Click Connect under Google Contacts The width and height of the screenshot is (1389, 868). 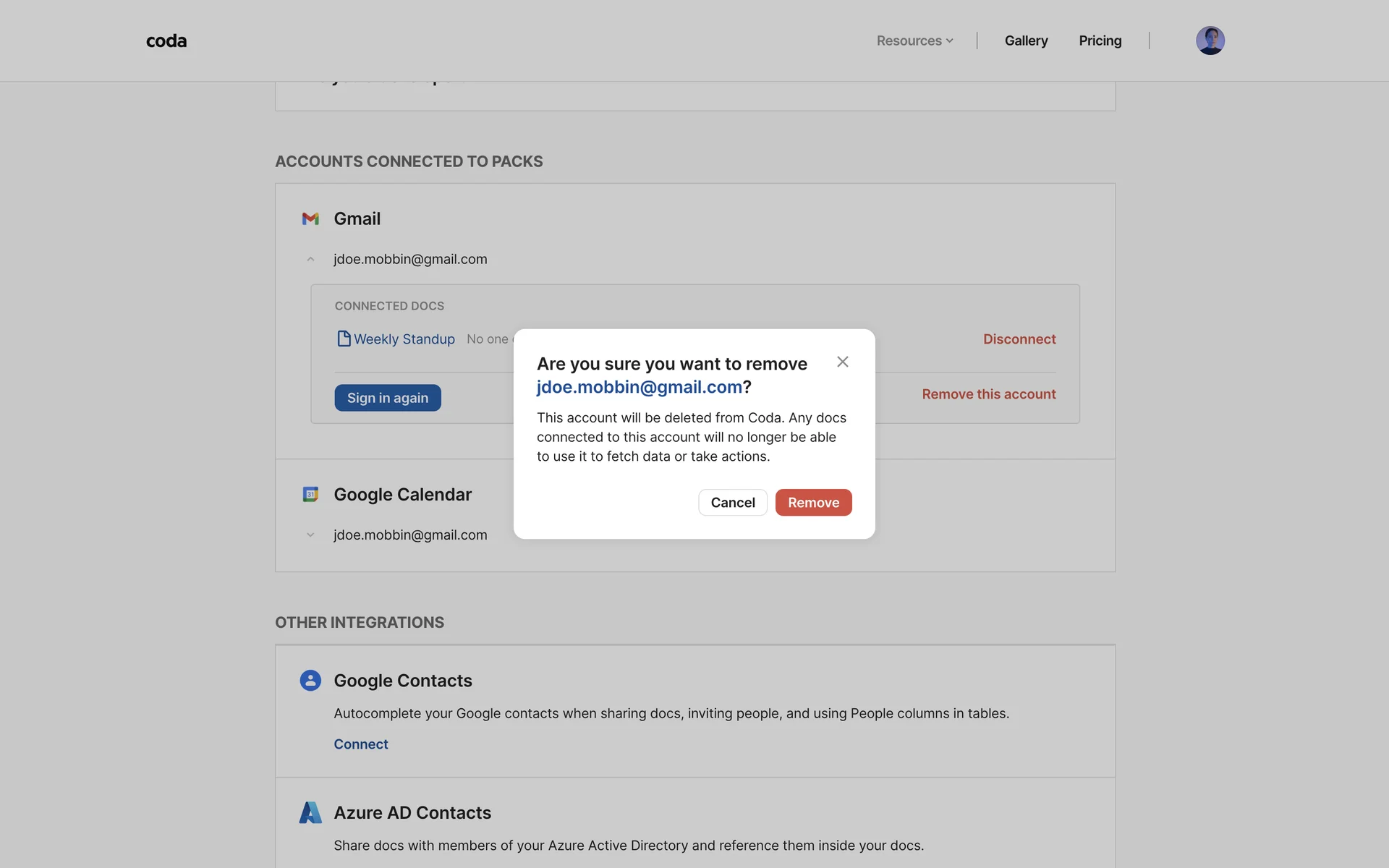point(360,744)
